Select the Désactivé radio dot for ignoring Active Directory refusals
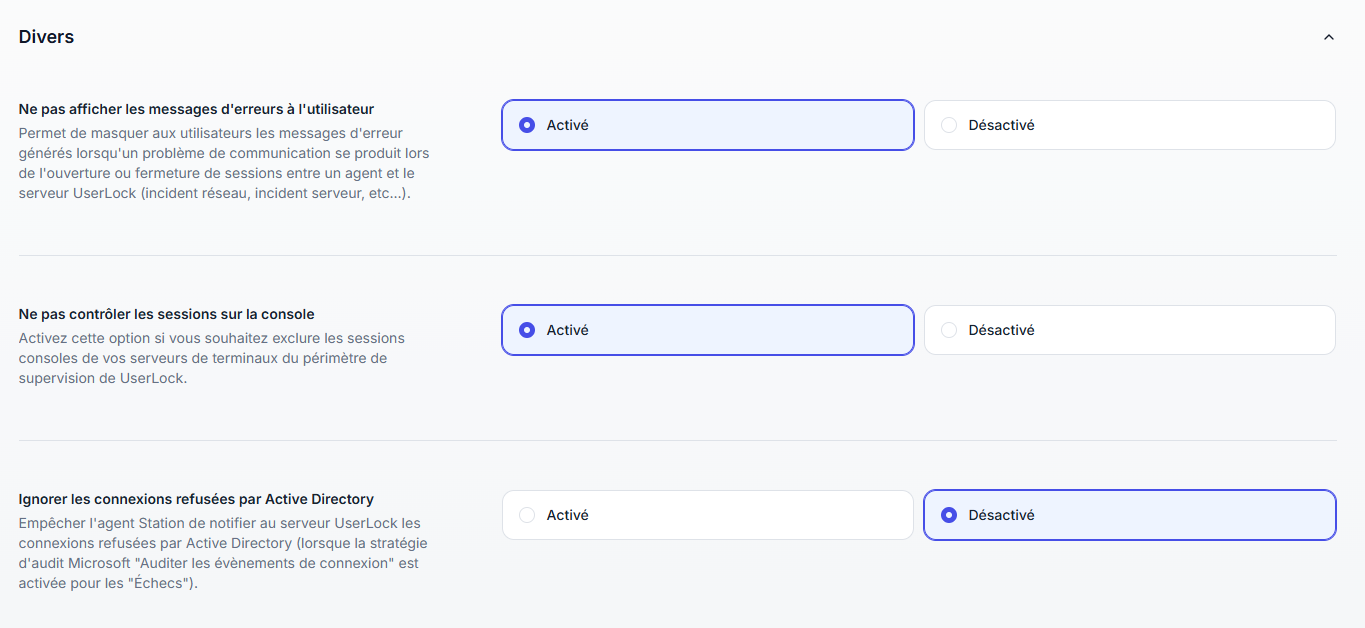The height and width of the screenshot is (628, 1365). (949, 515)
